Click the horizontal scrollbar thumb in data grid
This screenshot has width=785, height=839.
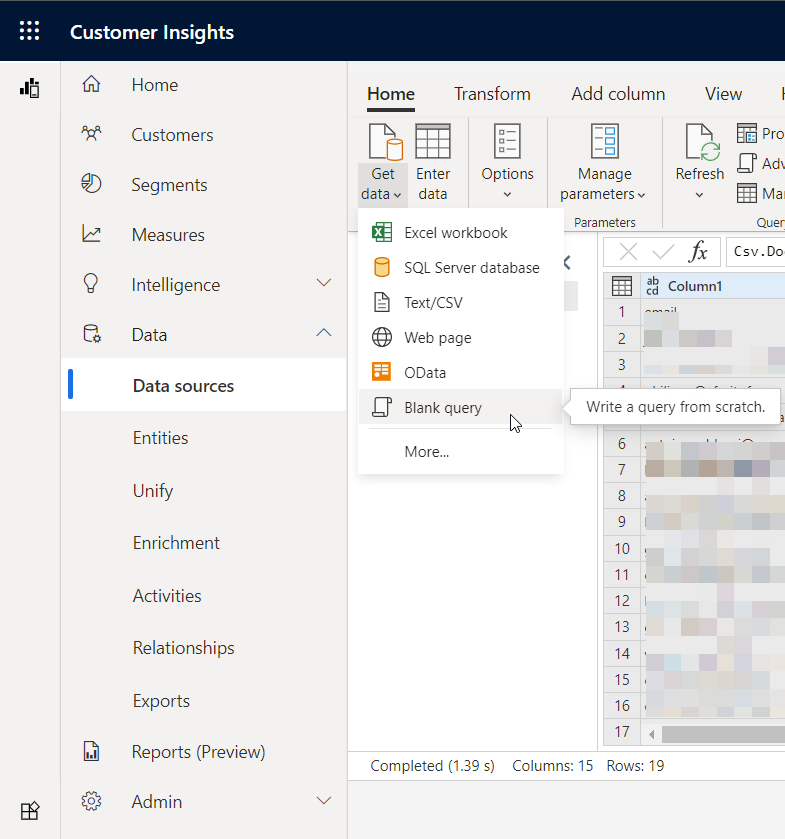coord(723,735)
